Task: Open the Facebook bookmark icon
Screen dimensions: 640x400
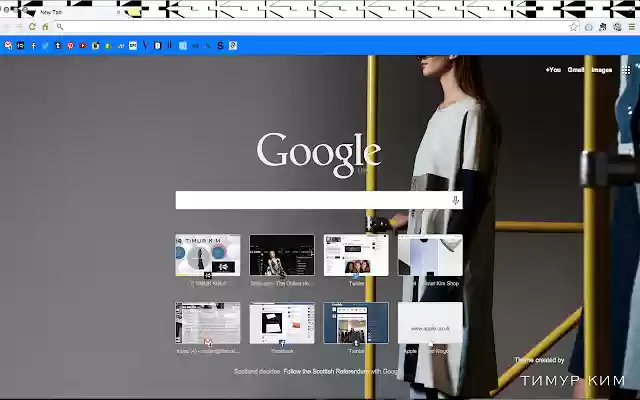Action: click(33, 46)
